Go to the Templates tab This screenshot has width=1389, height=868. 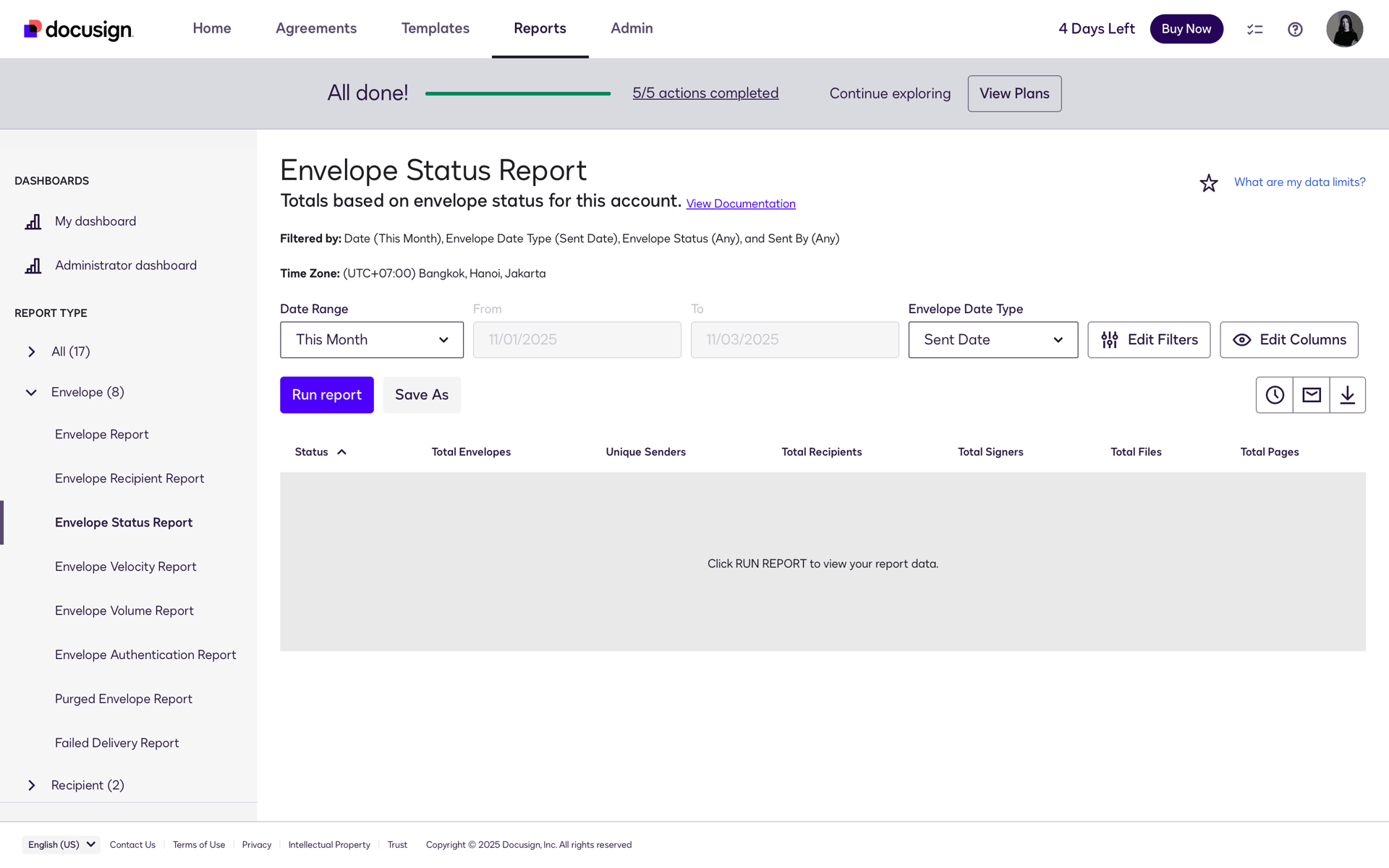436,28
